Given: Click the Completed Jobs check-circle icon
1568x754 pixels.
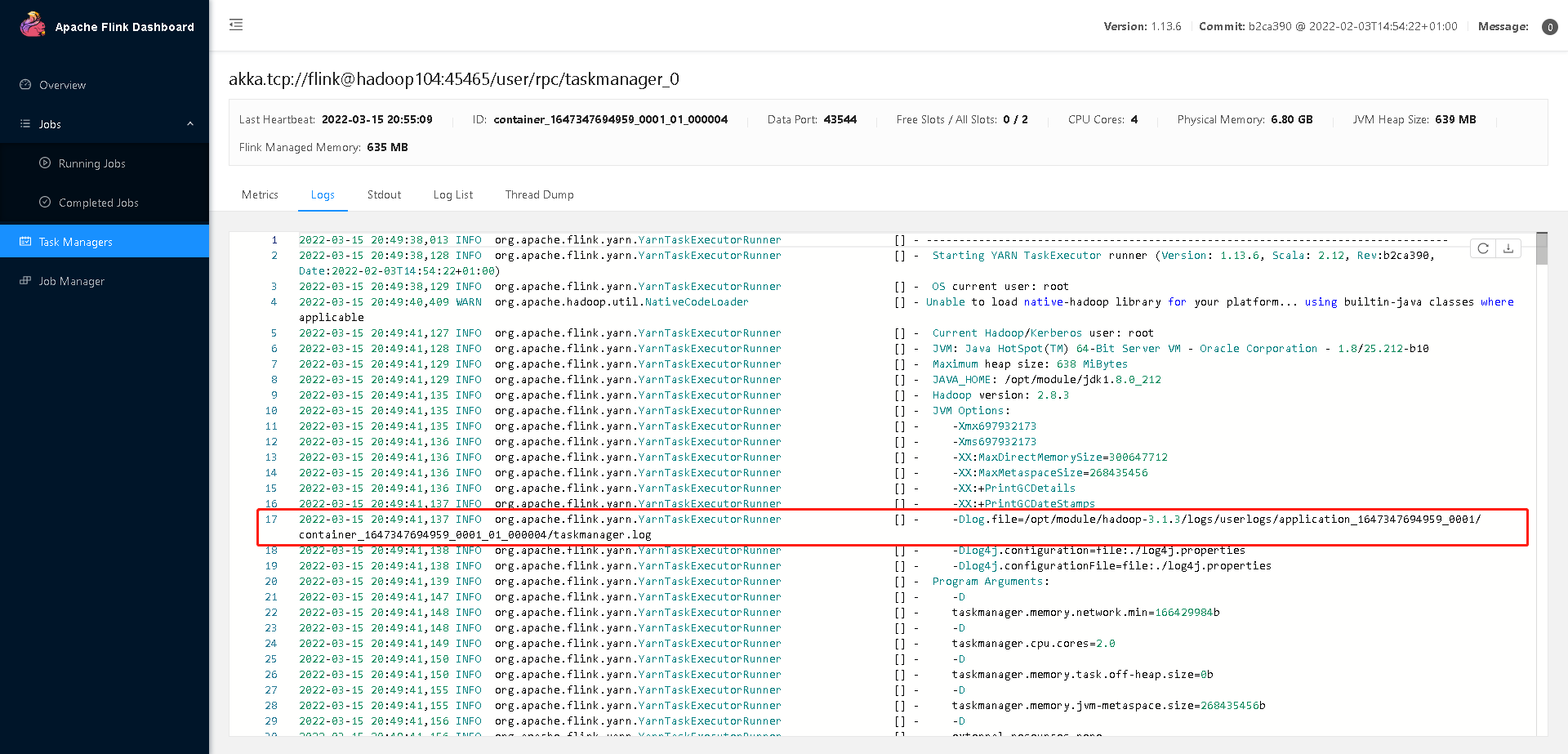Looking at the screenshot, I should [45, 202].
